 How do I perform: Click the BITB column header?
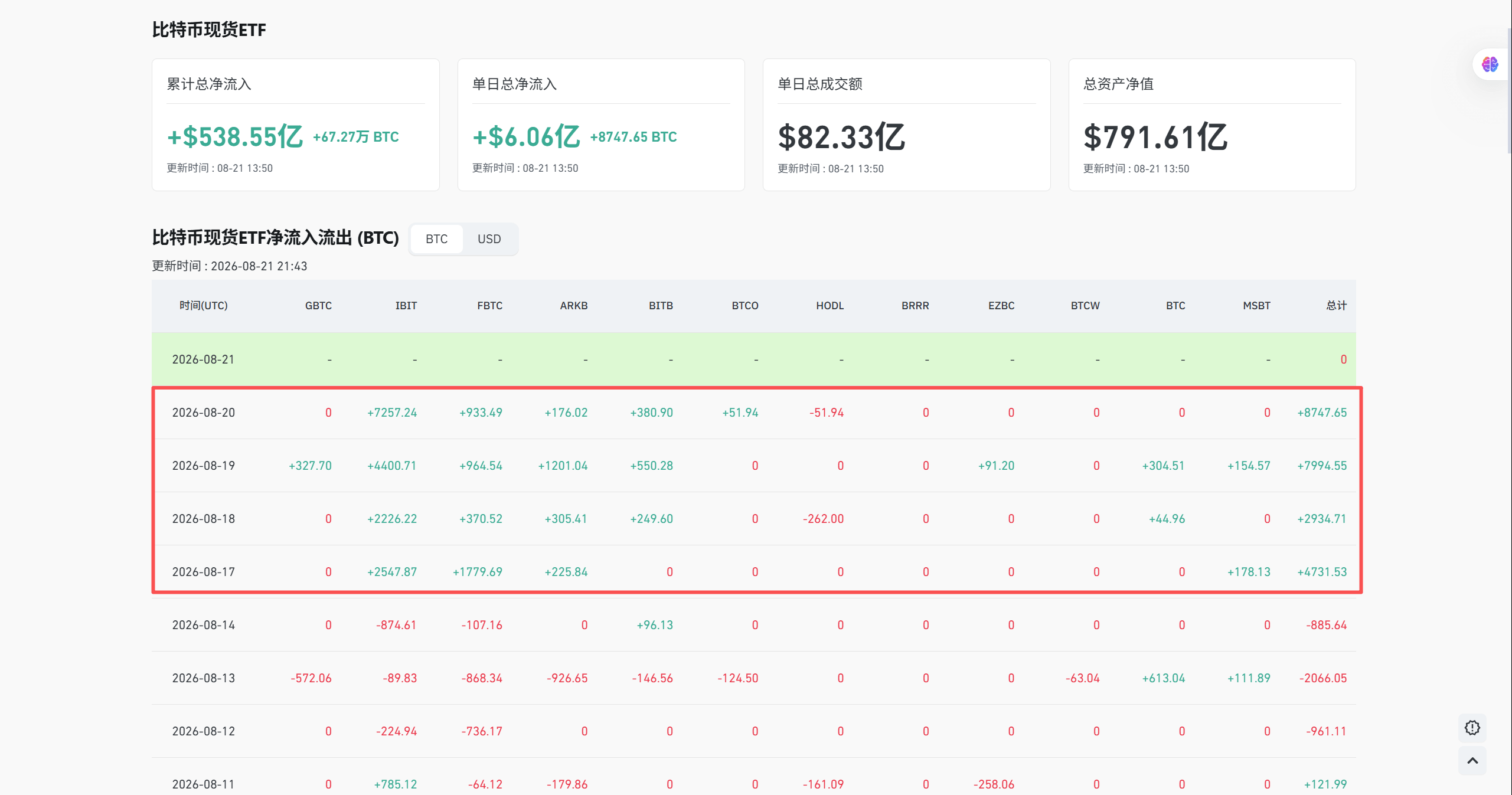661,306
